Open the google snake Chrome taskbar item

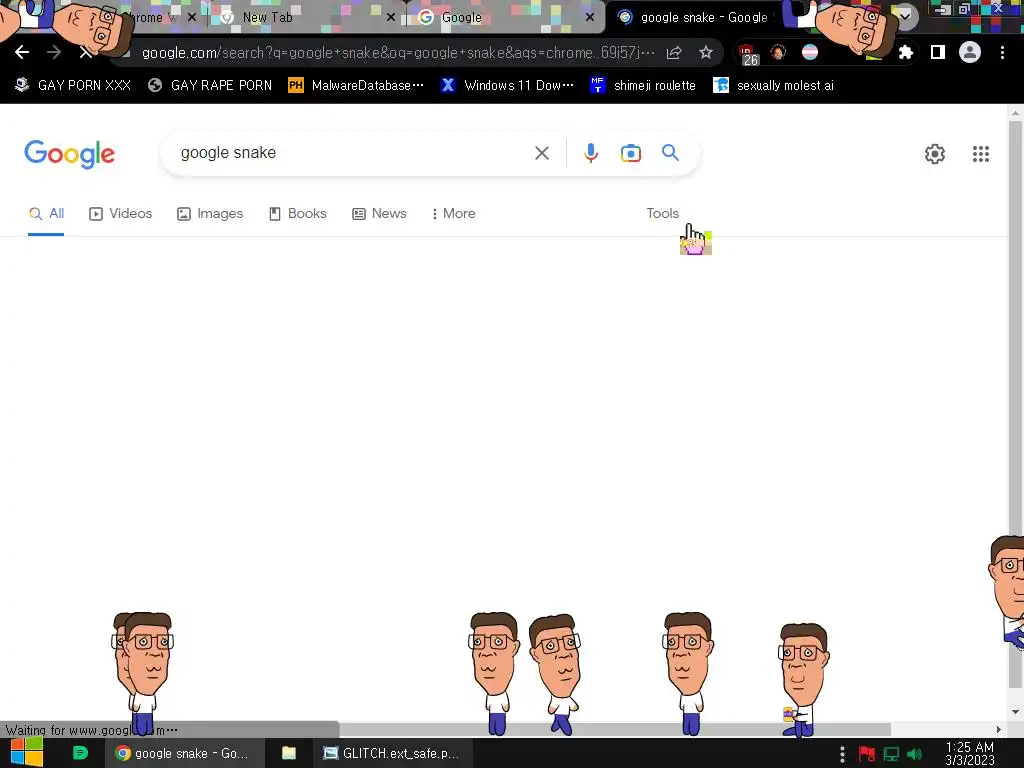coord(185,753)
